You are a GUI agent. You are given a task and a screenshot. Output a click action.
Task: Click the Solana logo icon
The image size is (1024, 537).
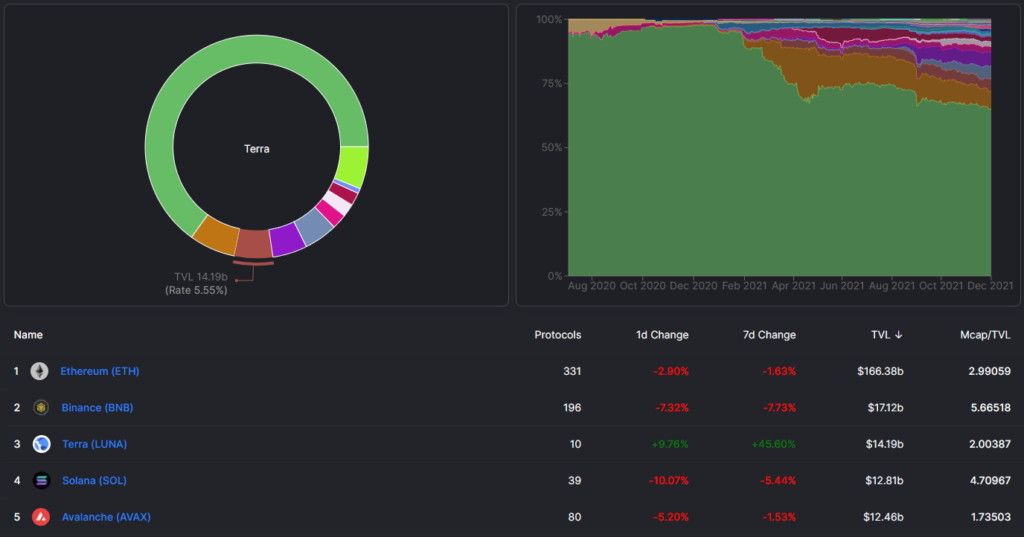pyautogui.click(x=41, y=480)
